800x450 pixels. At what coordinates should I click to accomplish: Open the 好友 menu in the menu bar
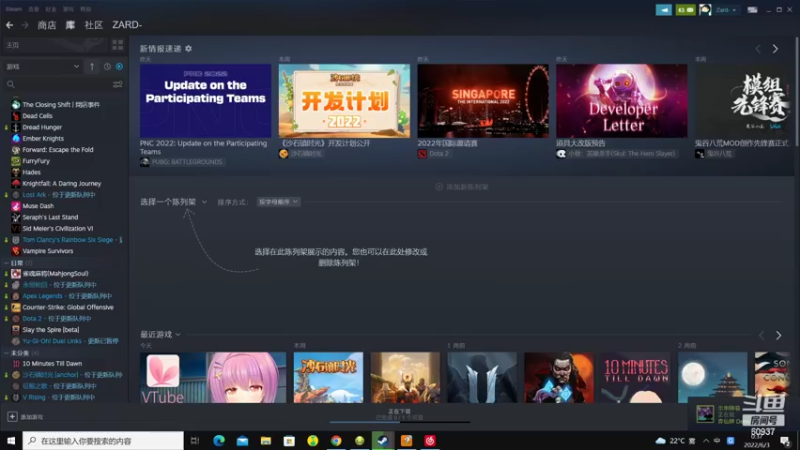[x=51, y=9]
